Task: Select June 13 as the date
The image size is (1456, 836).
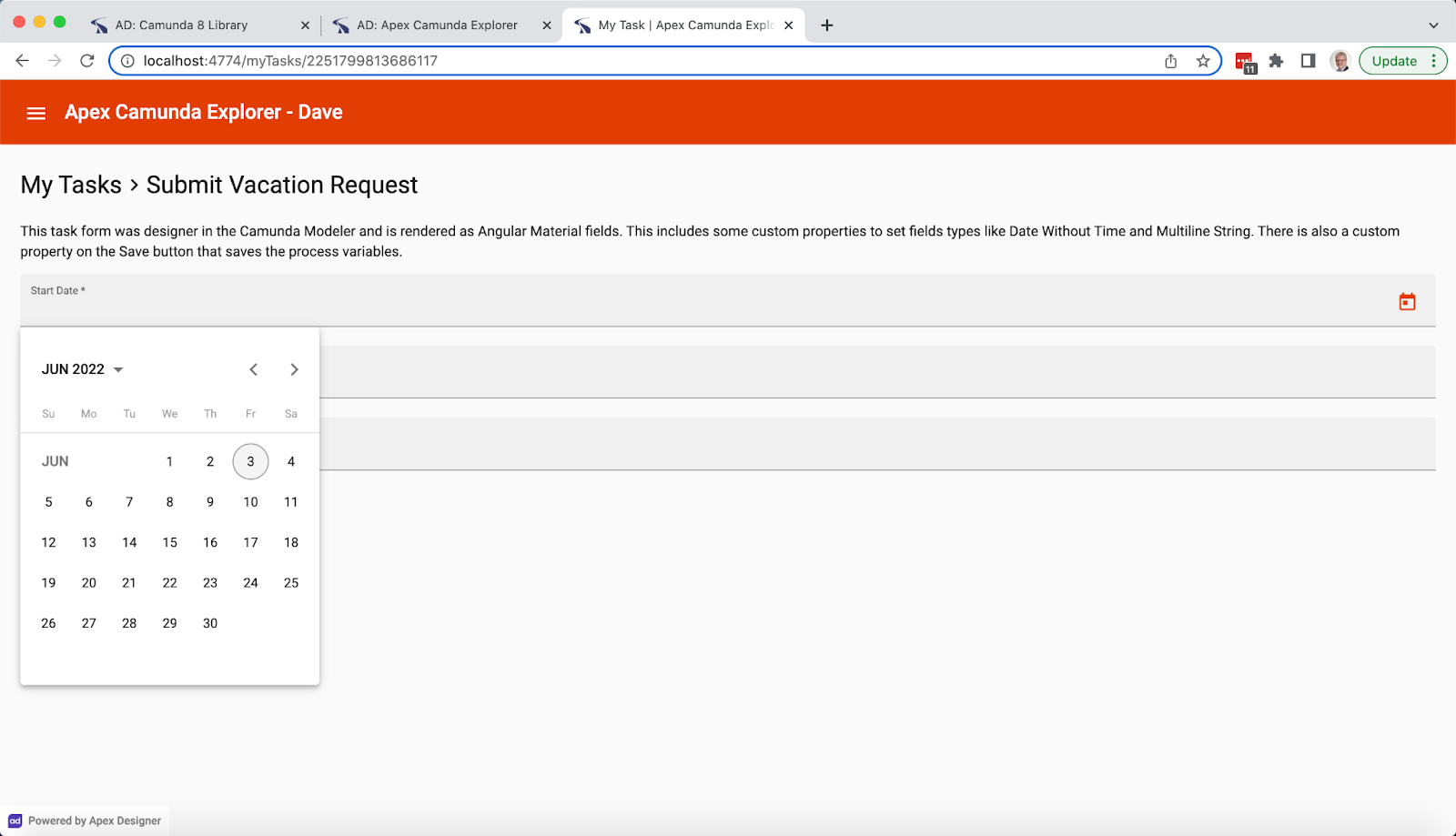Action: tap(89, 542)
